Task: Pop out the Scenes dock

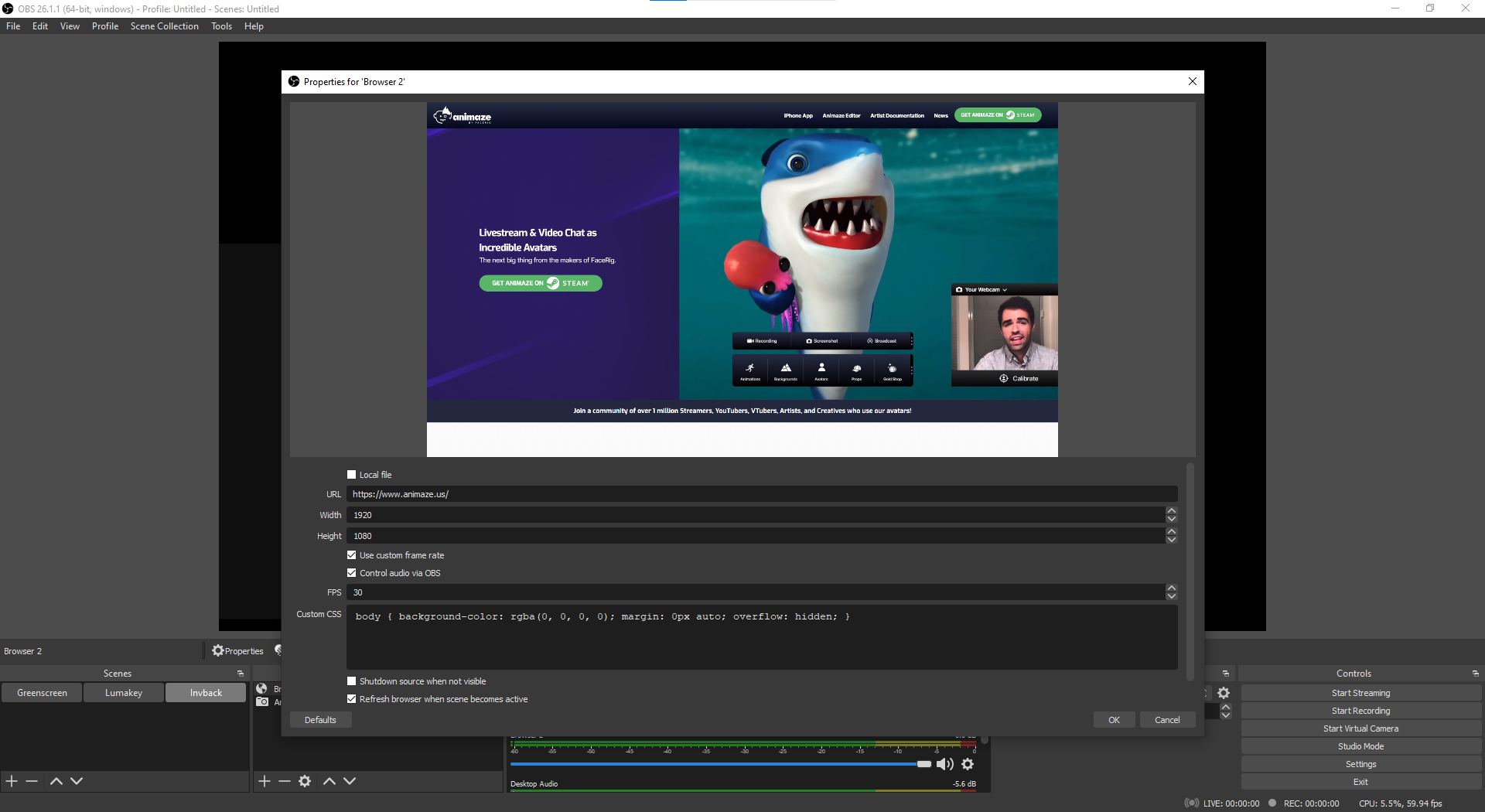Action: click(241, 674)
